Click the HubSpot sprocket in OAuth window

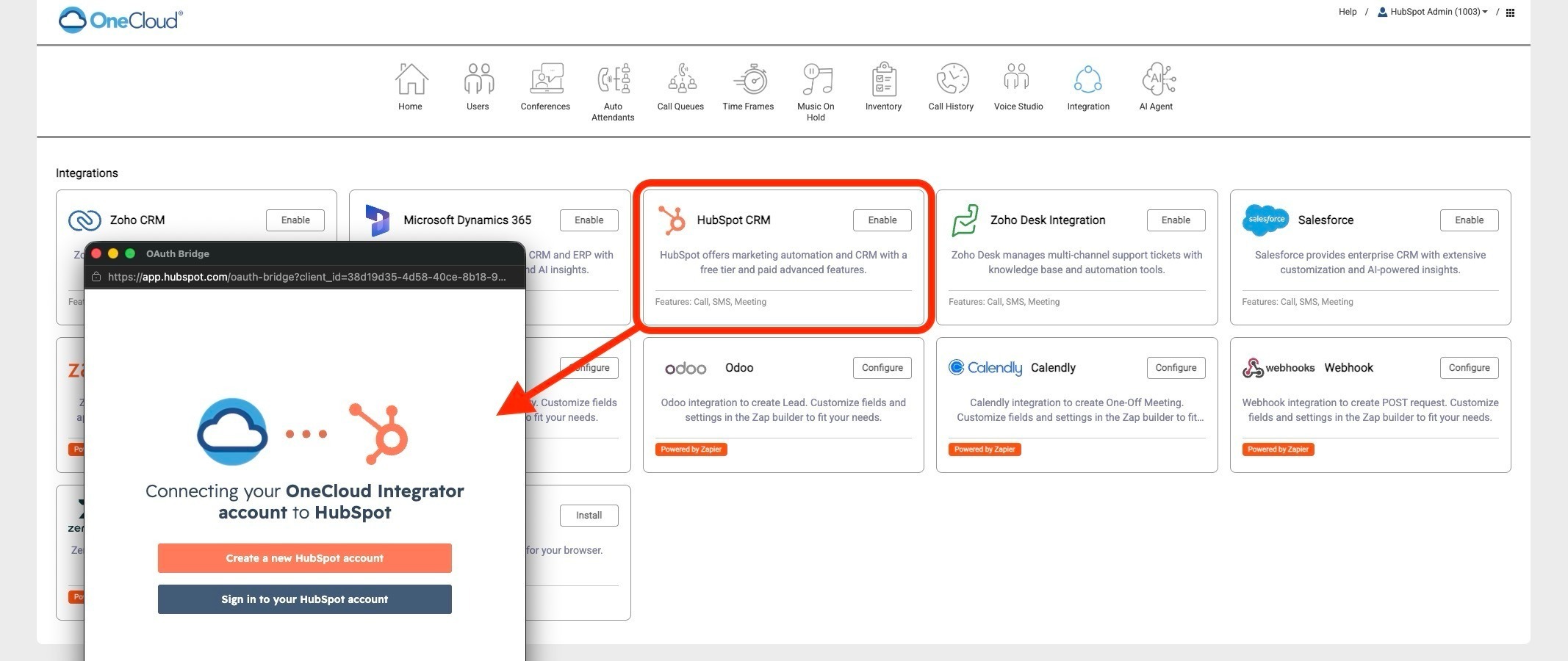[x=379, y=433]
